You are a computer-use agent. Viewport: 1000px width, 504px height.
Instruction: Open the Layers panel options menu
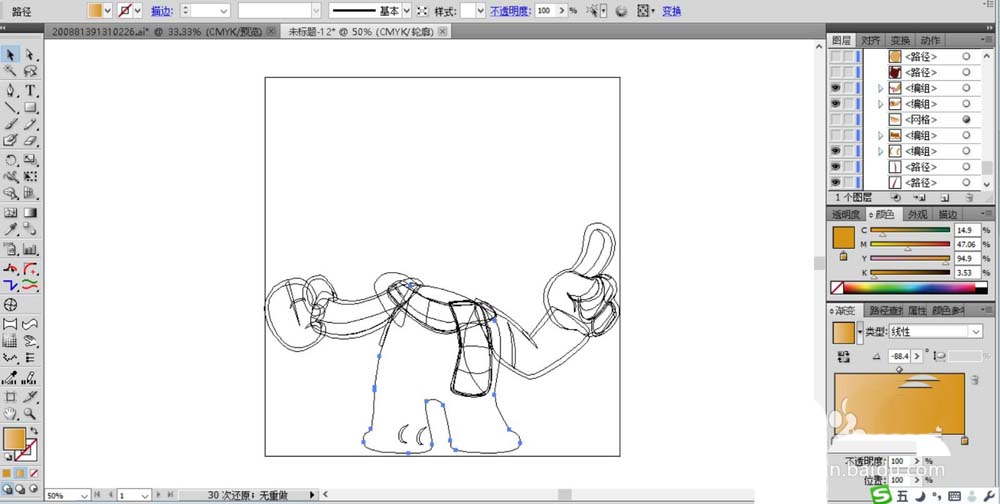coord(988,40)
